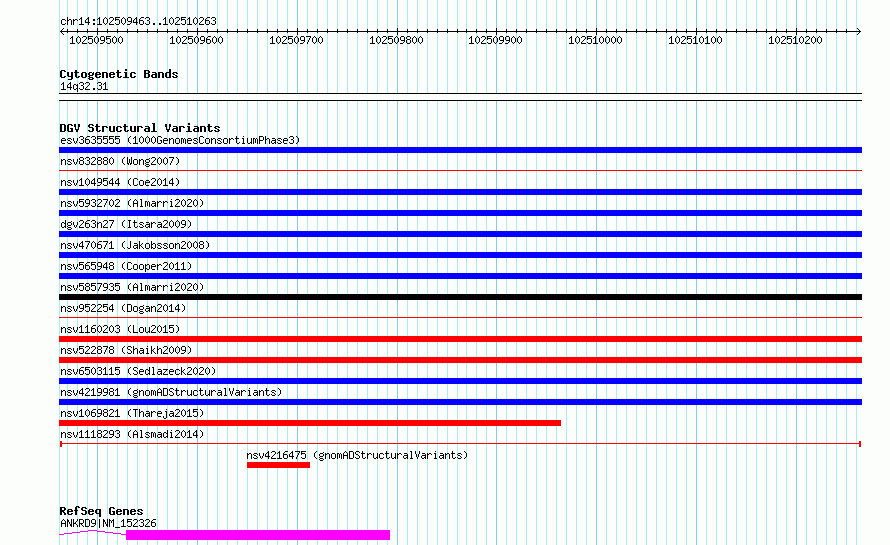Click the nsv5857935 (Almarri2020) label
Screen dimensions: 890x545
(132, 287)
